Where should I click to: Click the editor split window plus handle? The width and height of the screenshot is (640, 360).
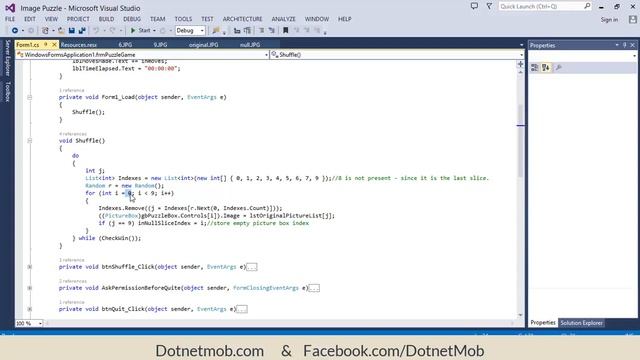point(520,64)
